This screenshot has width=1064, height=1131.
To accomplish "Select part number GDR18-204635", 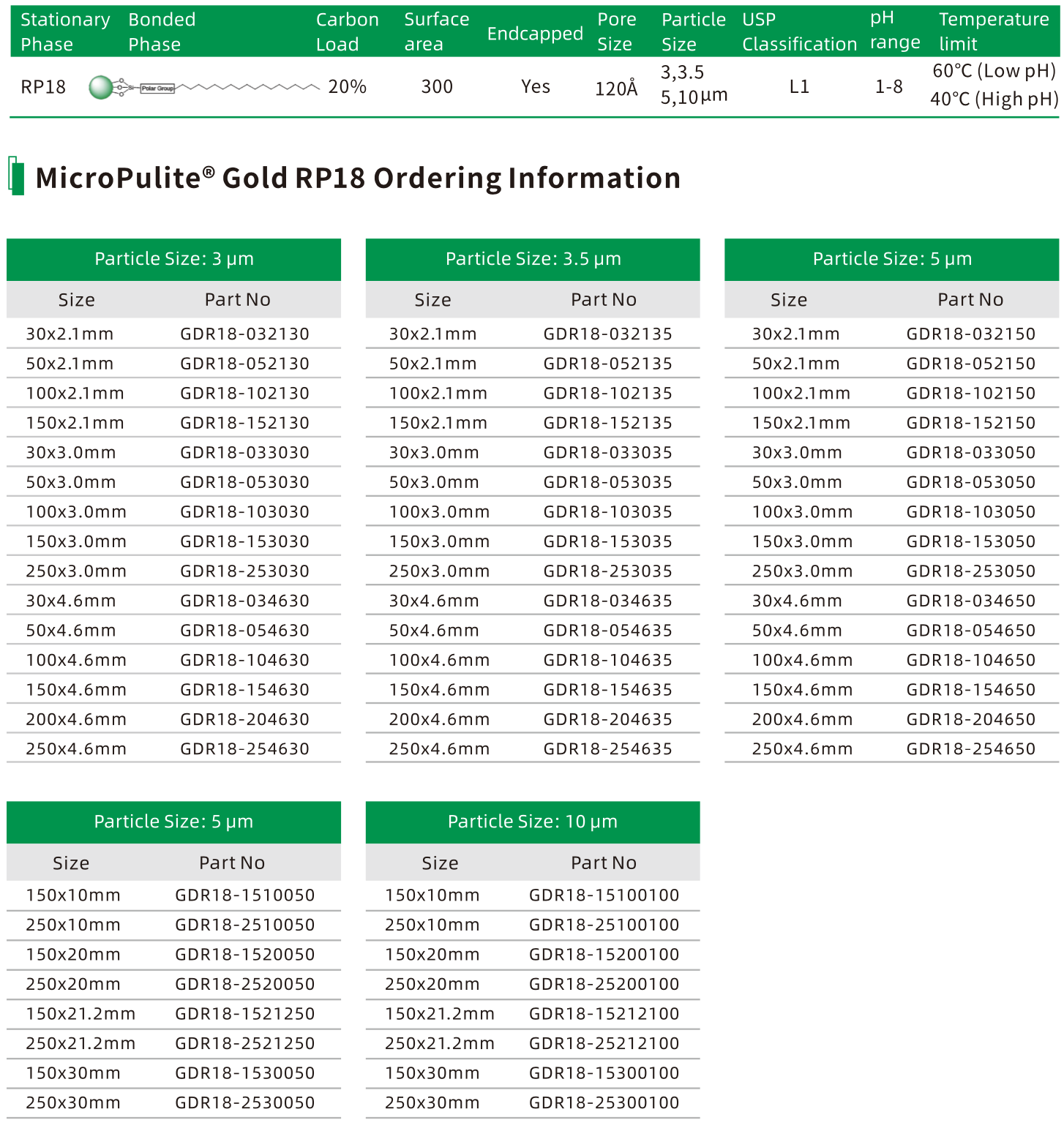I will 607,719.
